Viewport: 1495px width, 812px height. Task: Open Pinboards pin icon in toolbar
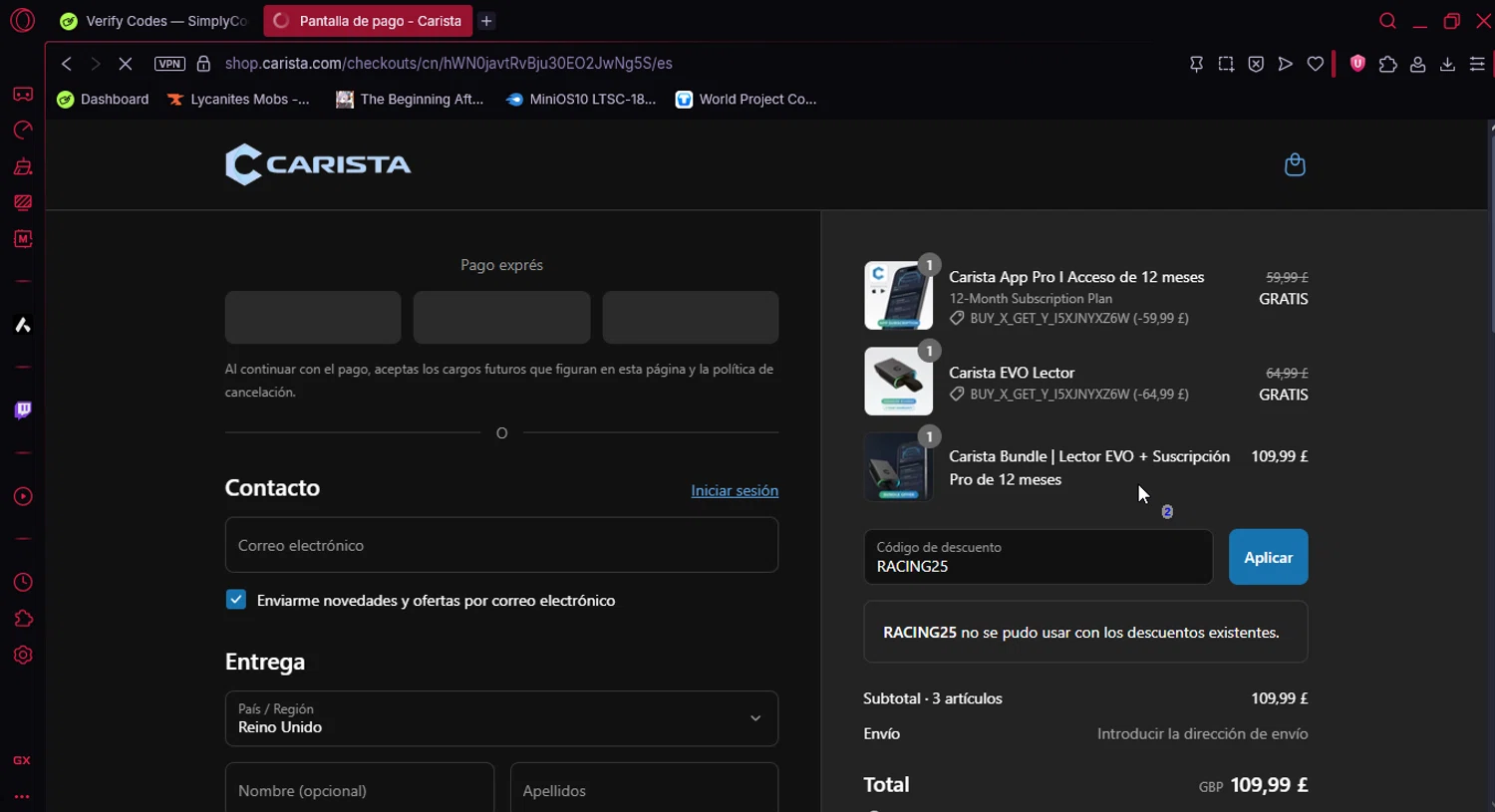tap(1196, 64)
